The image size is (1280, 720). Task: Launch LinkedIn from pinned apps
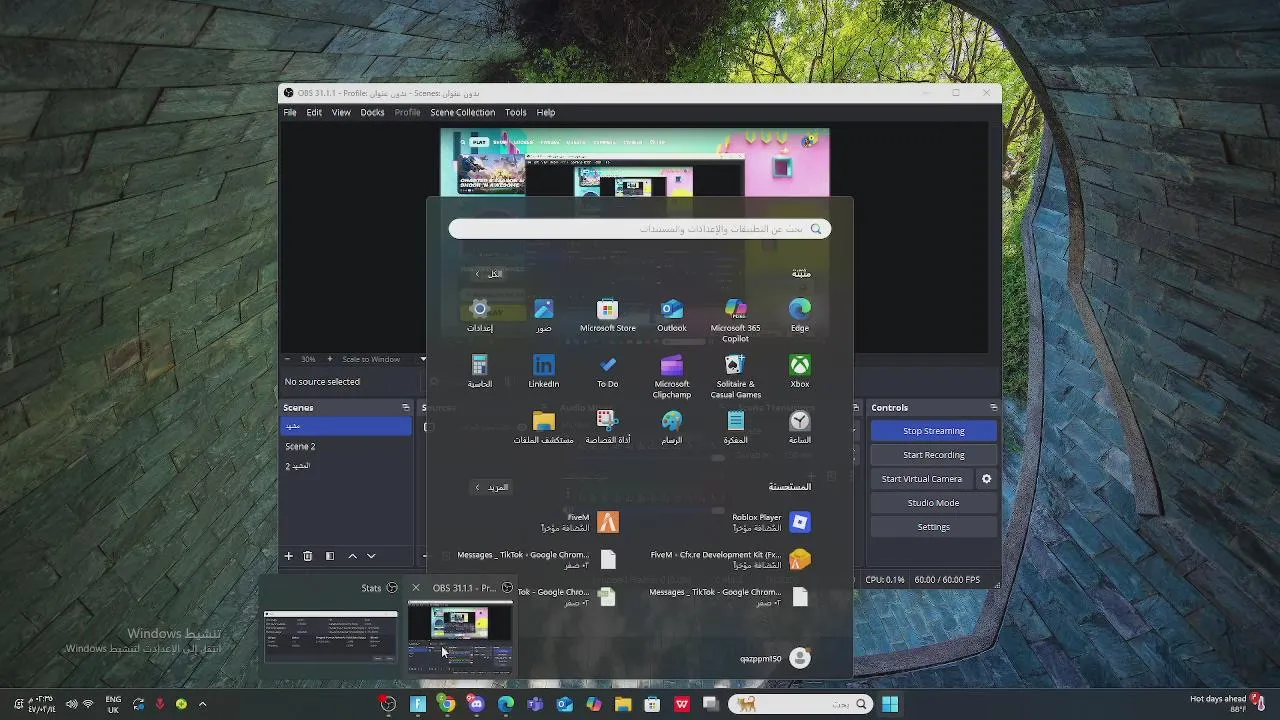point(544,371)
